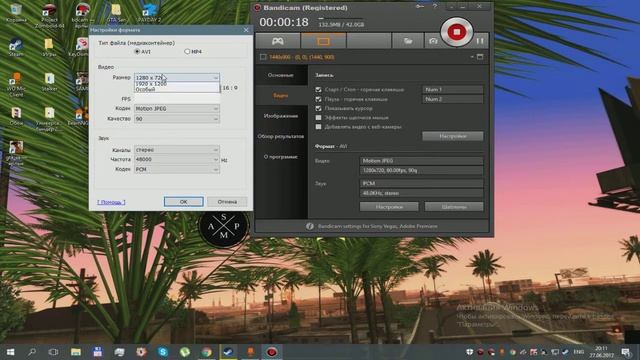Image resolution: width=640 pixels, height=360 pixels.
Task: Open Bandicam help question mark icon
Action: [435, 7]
